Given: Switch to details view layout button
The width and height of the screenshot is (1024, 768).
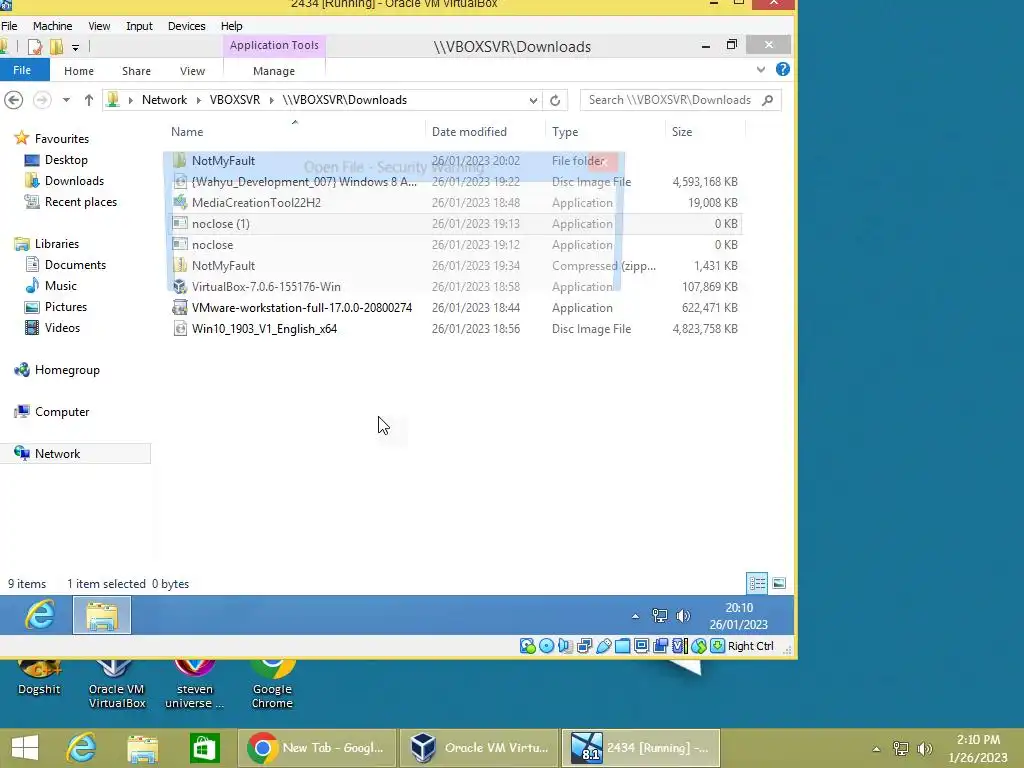Looking at the screenshot, I should pyautogui.click(x=757, y=583).
